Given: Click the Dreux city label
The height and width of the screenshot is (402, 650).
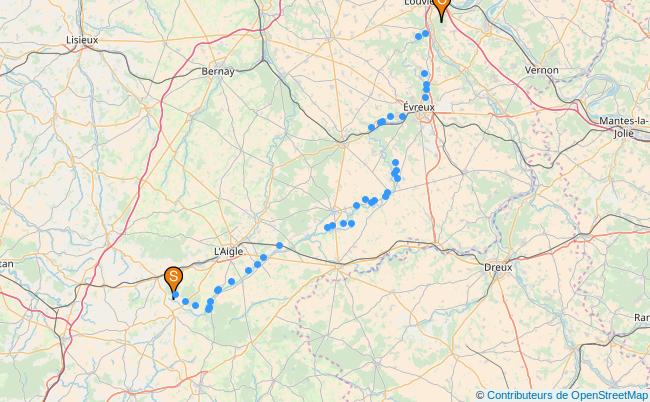Looking at the screenshot, I should 498,267.
